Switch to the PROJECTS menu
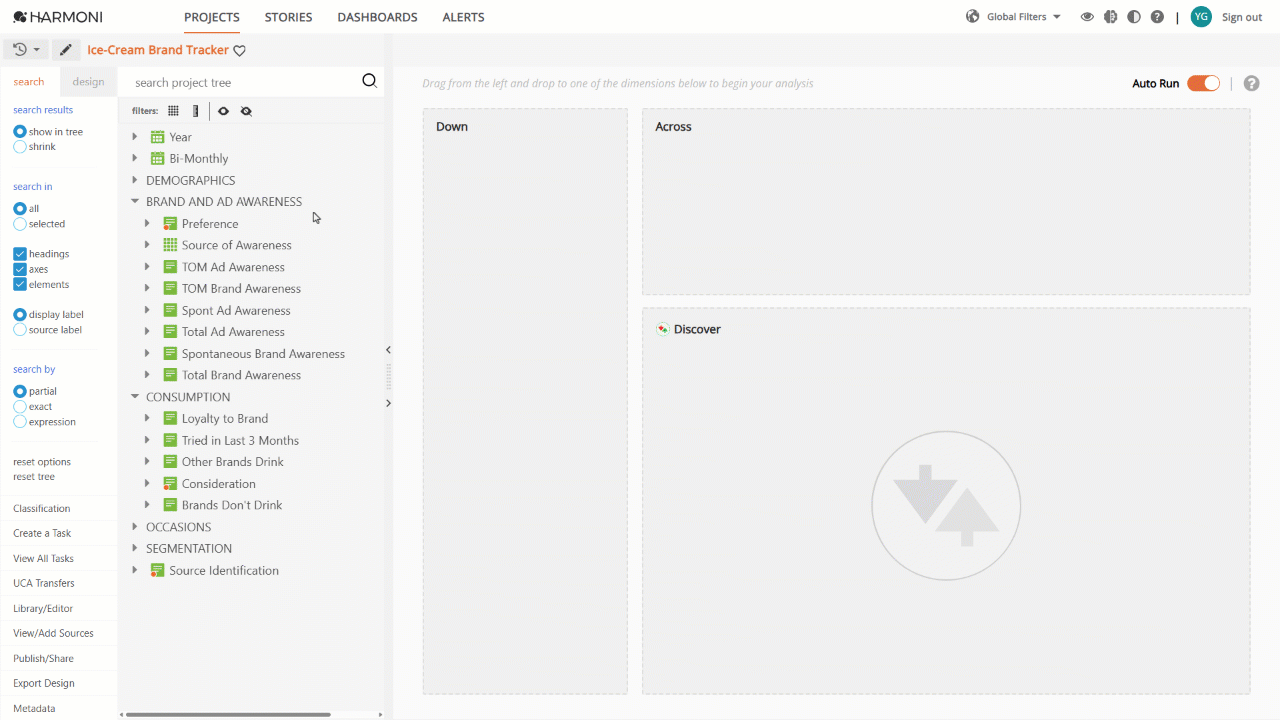This screenshot has width=1280, height=720. pyautogui.click(x=212, y=17)
